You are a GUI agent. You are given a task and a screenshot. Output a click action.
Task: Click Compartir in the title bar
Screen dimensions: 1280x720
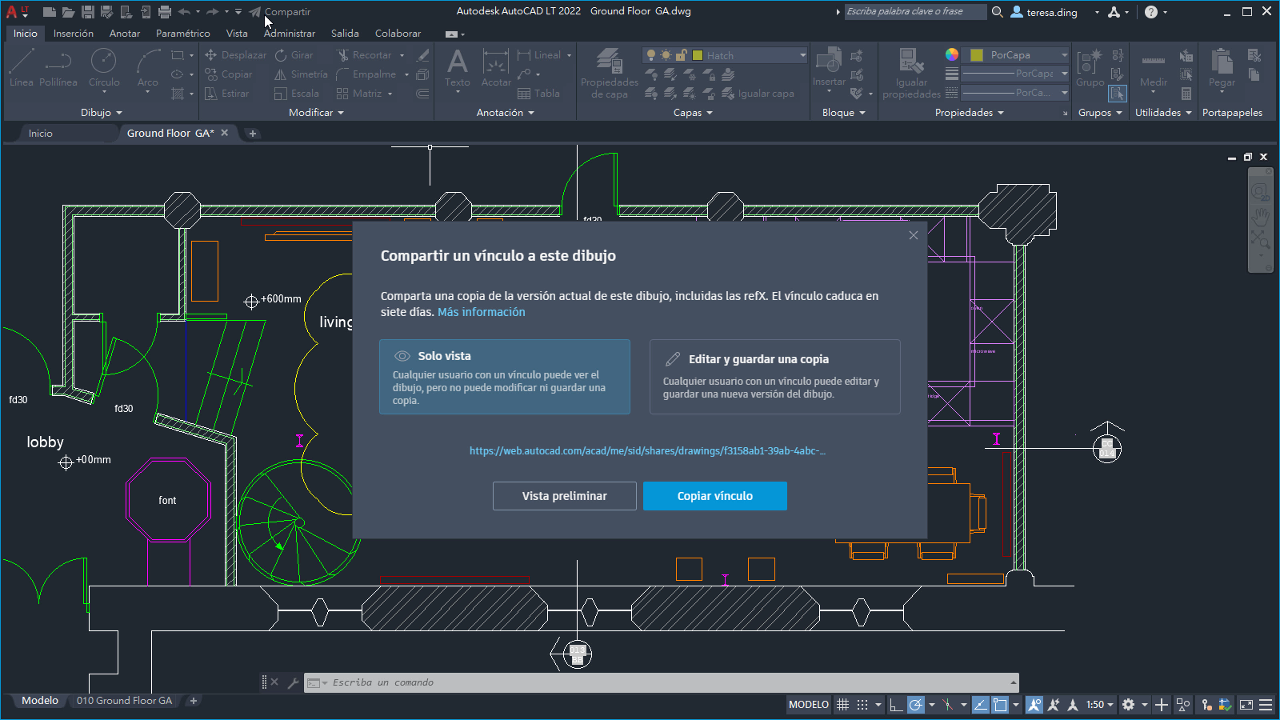click(280, 12)
